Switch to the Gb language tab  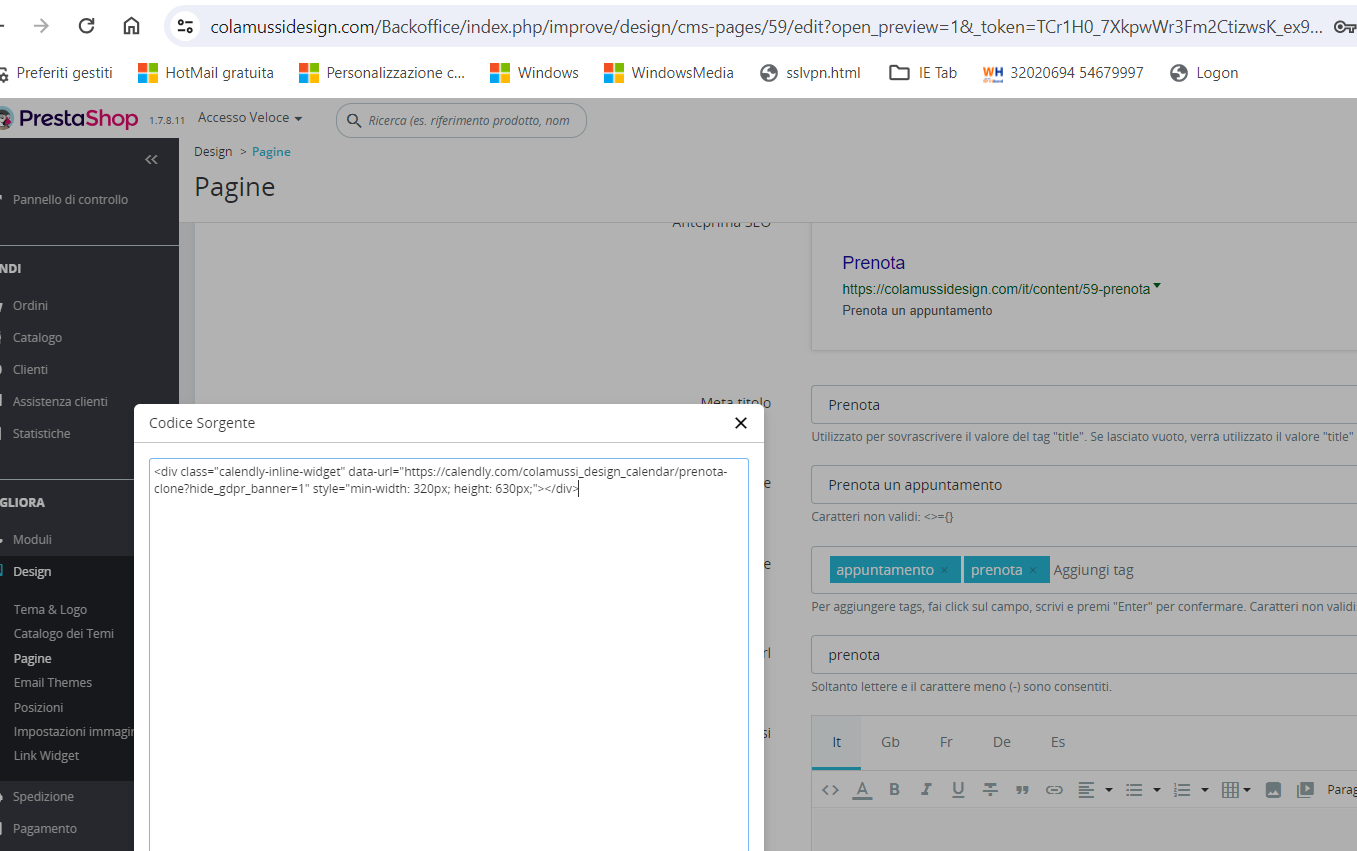point(890,742)
